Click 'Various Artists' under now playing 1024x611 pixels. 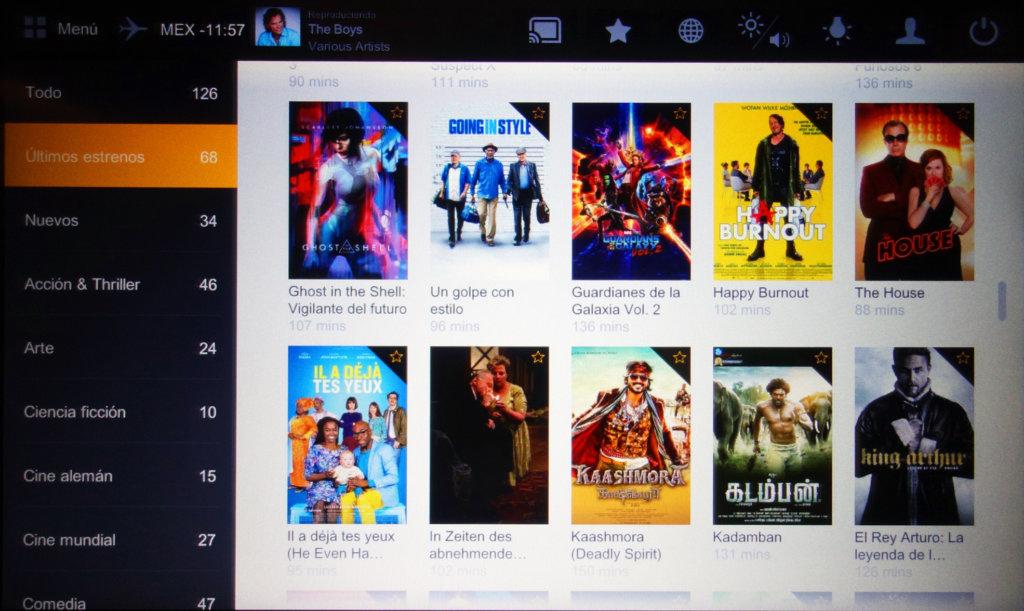349,46
